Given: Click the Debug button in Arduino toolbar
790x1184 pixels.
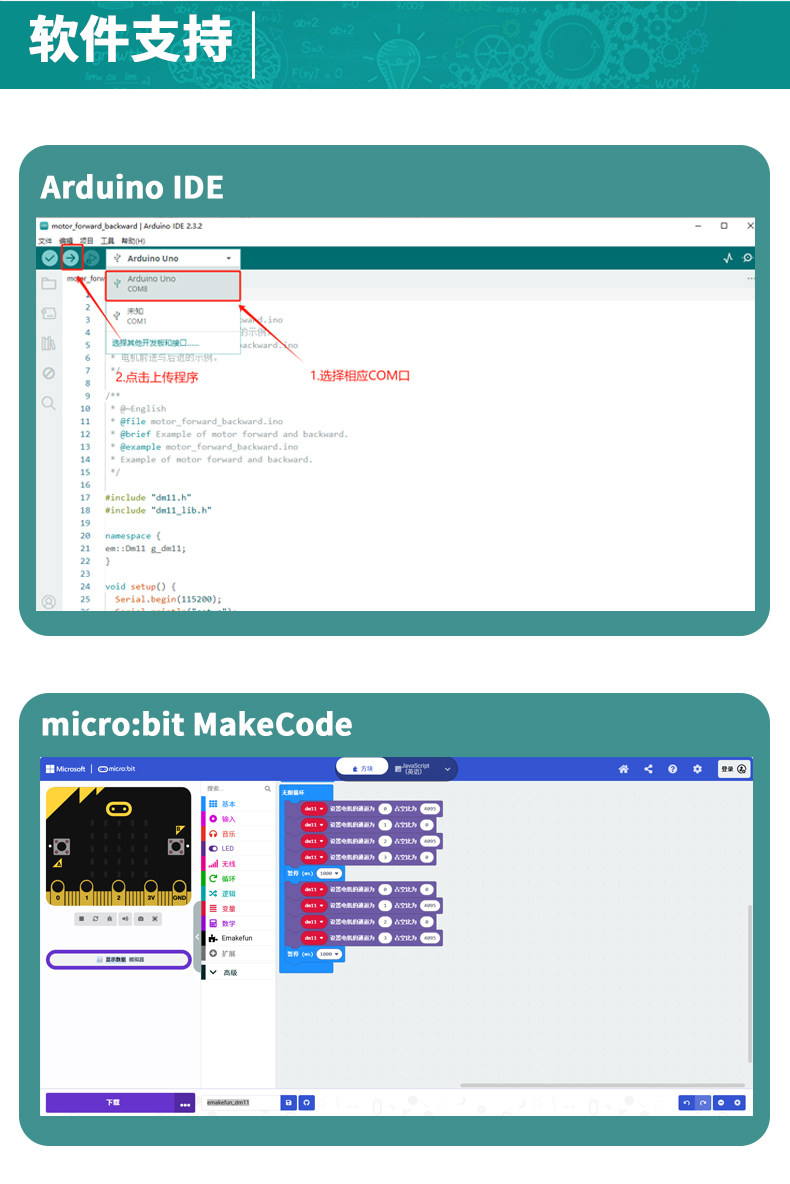Looking at the screenshot, I should [92, 258].
